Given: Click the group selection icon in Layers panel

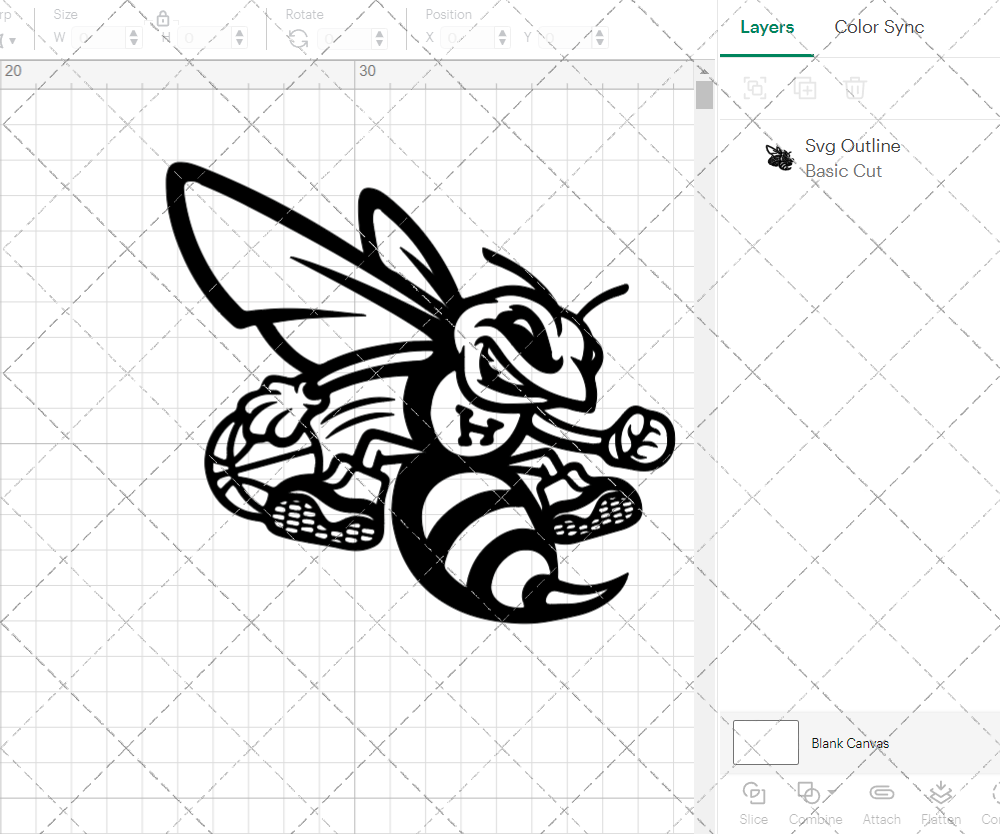Looking at the screenshot, I should (x=755, y=89).
